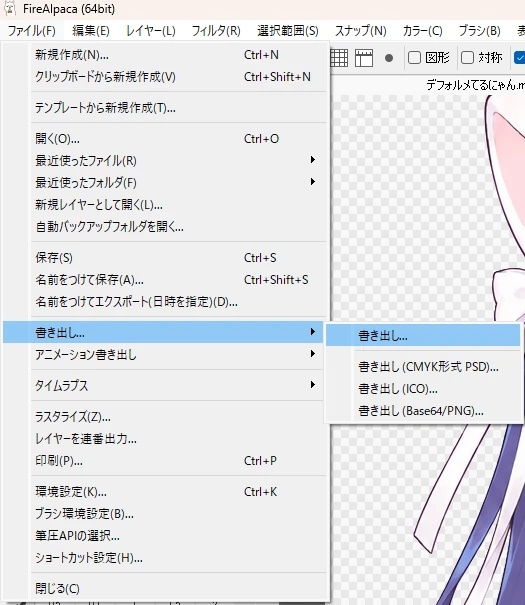Click the layout snap icon beside the grid
The height and width of the screenshot is (605, 525).
click(x=364, y=58)
